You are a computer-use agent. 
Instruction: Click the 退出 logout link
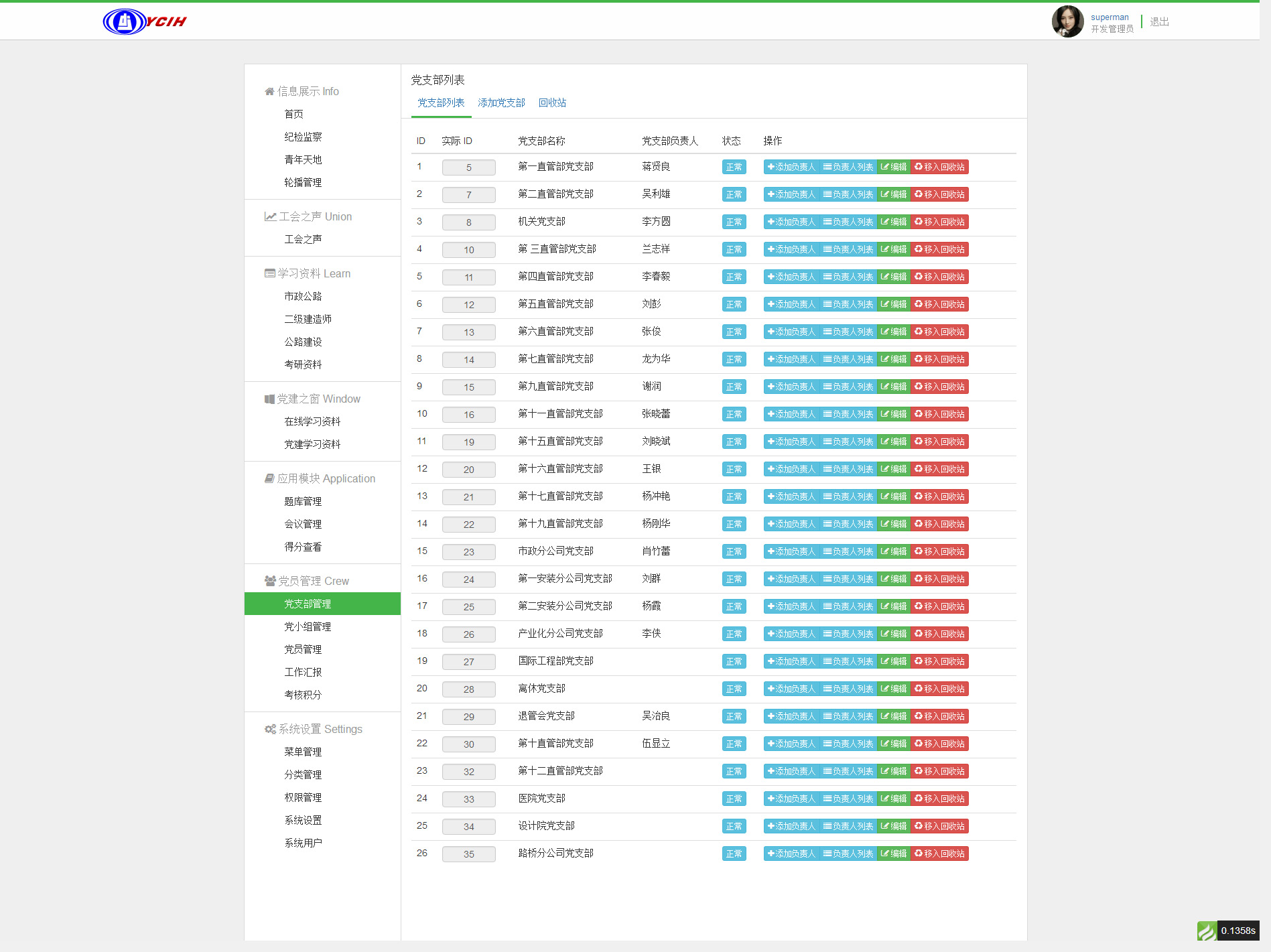pos(1159,21)
